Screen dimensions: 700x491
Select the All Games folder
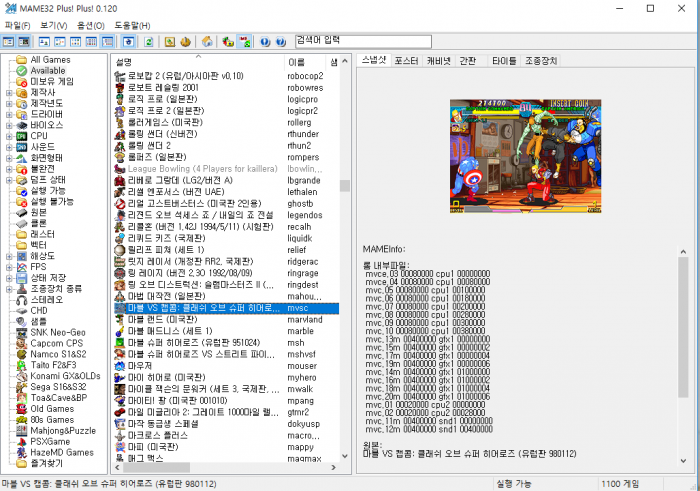pos(50,60)
